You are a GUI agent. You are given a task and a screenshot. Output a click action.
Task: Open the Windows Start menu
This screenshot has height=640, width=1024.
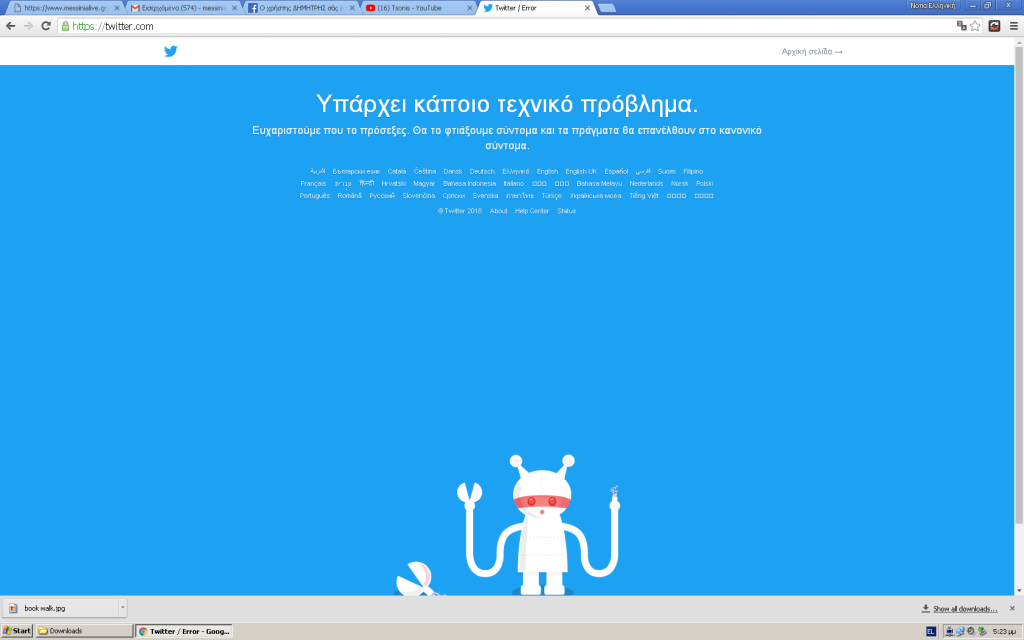click(x=17, y=631)
